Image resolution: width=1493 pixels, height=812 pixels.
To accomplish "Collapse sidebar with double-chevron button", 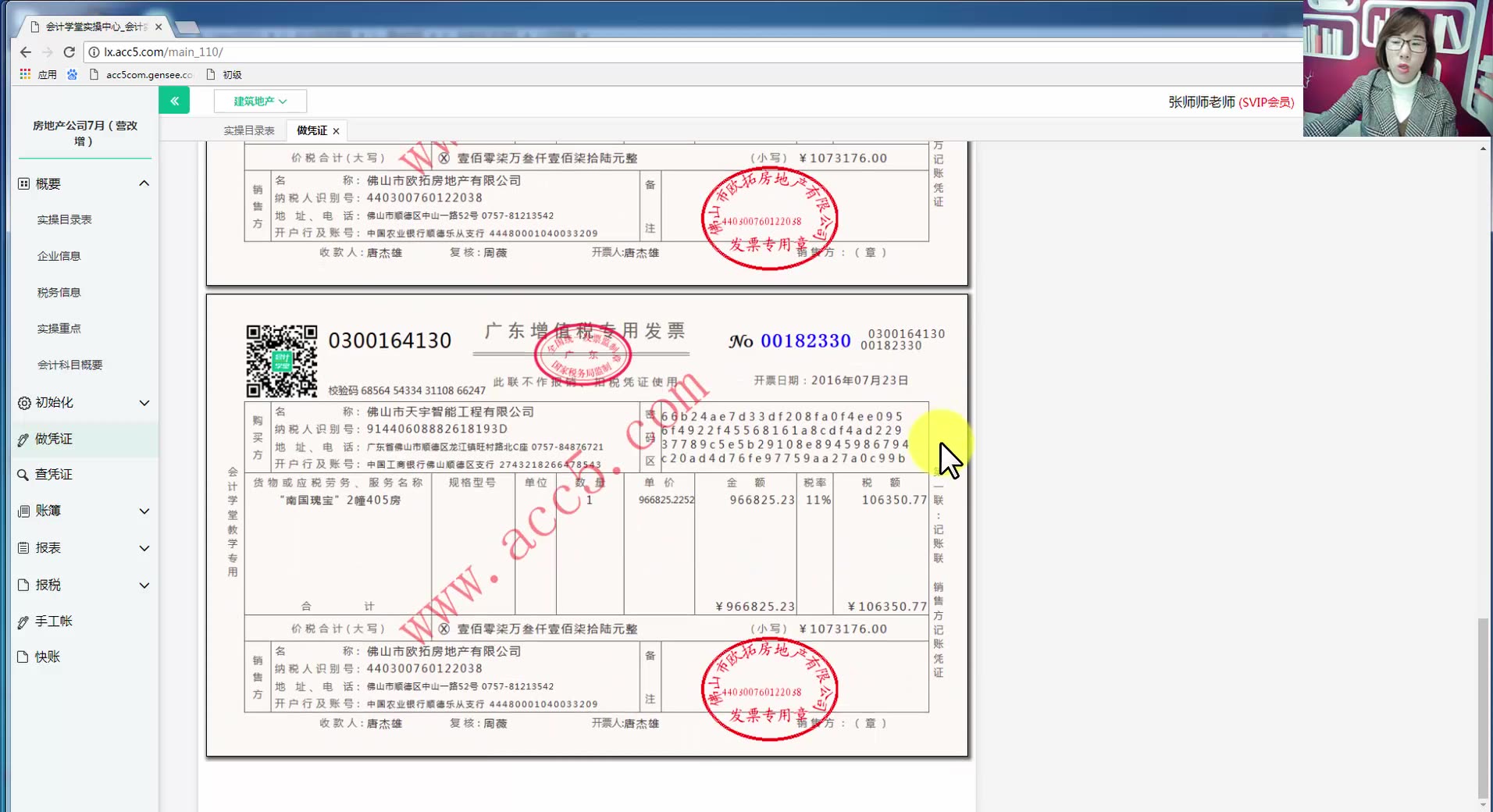I will point(174,101).
